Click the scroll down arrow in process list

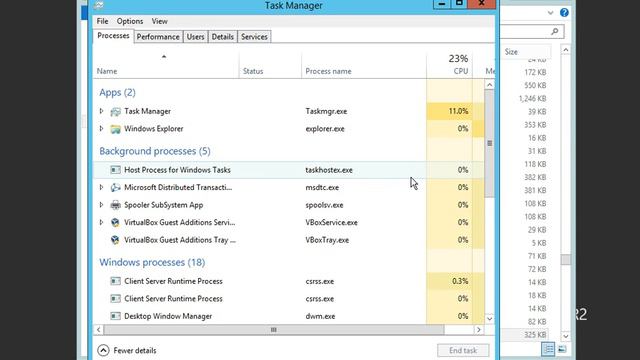pyautogui.click(x=489, y=318)
